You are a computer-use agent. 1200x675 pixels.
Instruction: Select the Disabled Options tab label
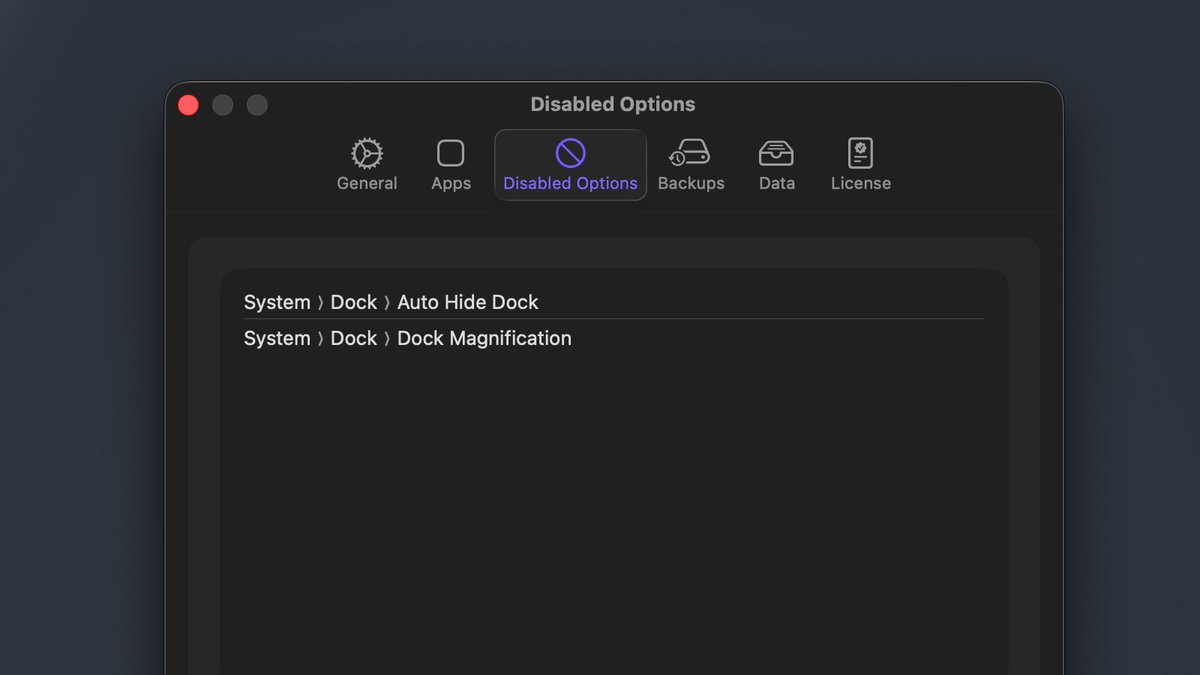[x=570, y=184]
